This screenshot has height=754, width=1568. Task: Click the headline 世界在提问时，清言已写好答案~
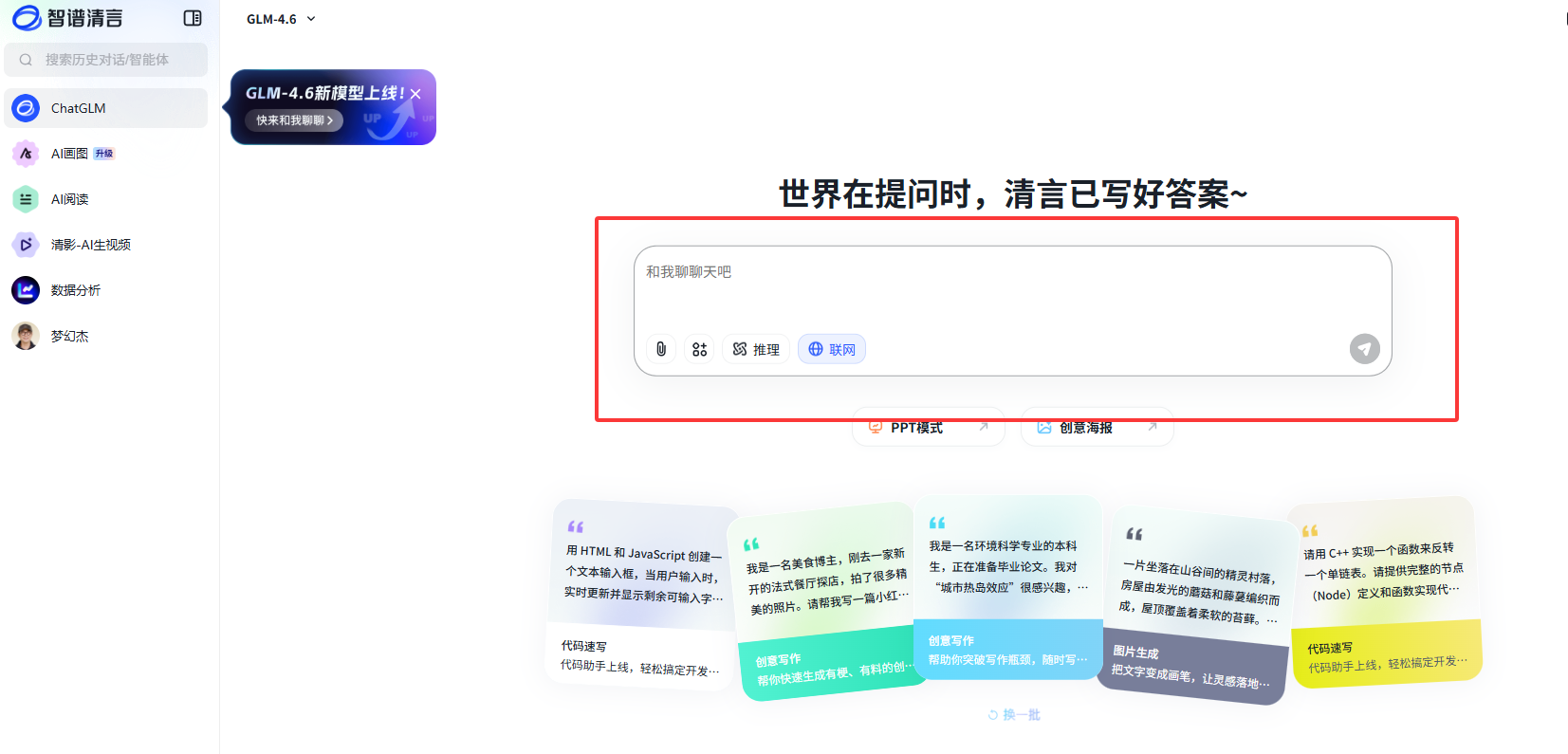coord(1013,194)
